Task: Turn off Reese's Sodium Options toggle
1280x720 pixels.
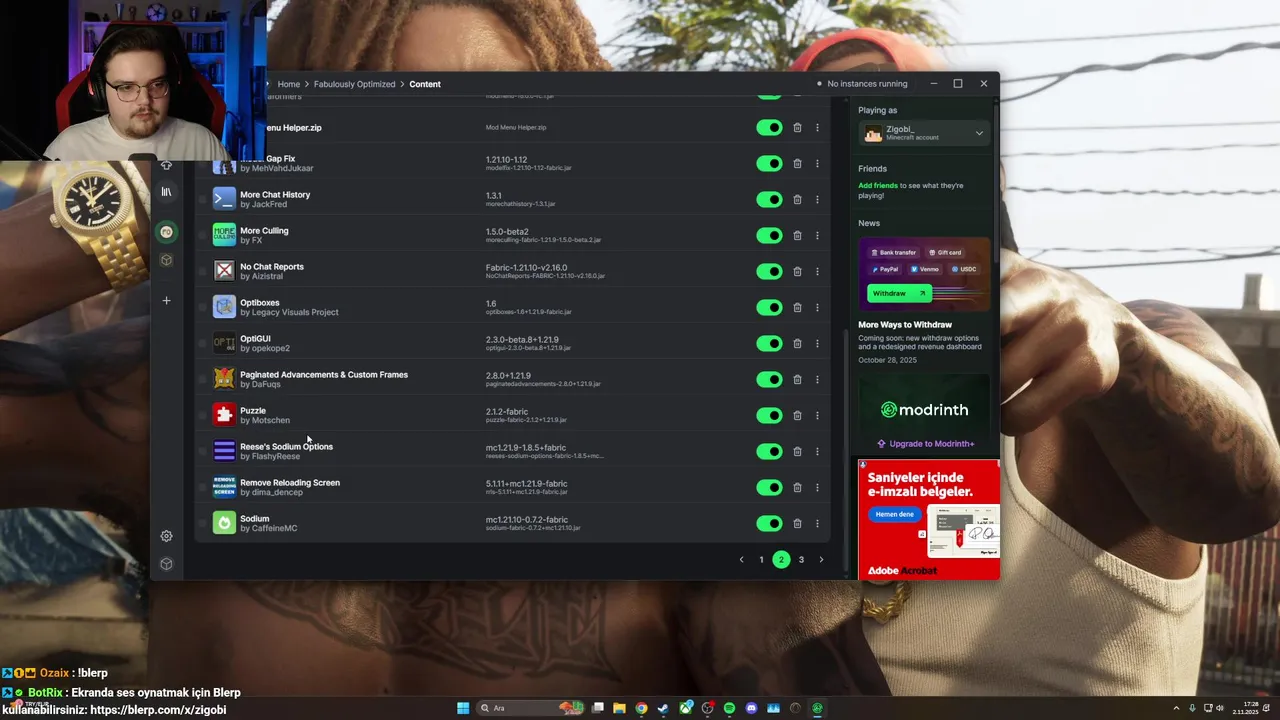Action: 769,451
